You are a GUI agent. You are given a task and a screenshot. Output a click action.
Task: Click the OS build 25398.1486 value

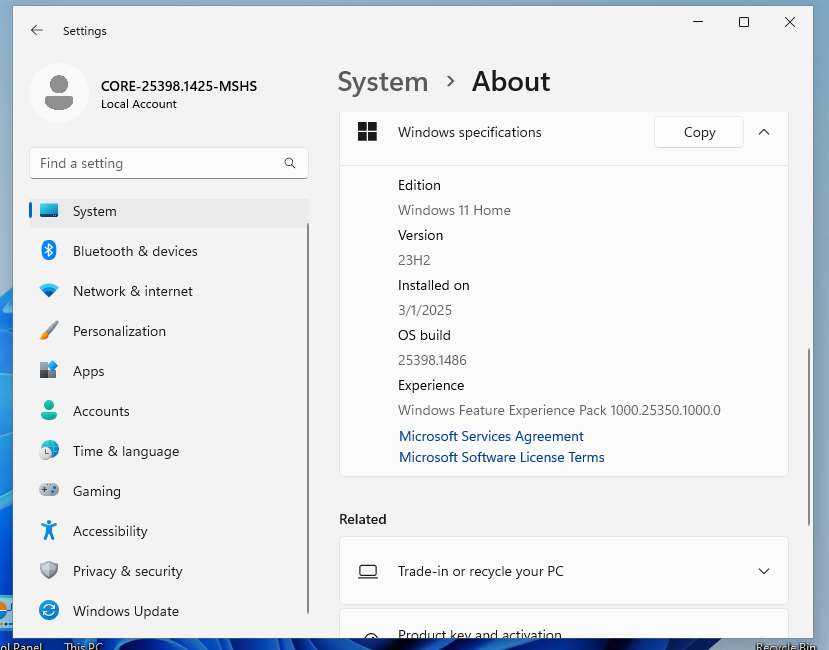click(432, 360)
